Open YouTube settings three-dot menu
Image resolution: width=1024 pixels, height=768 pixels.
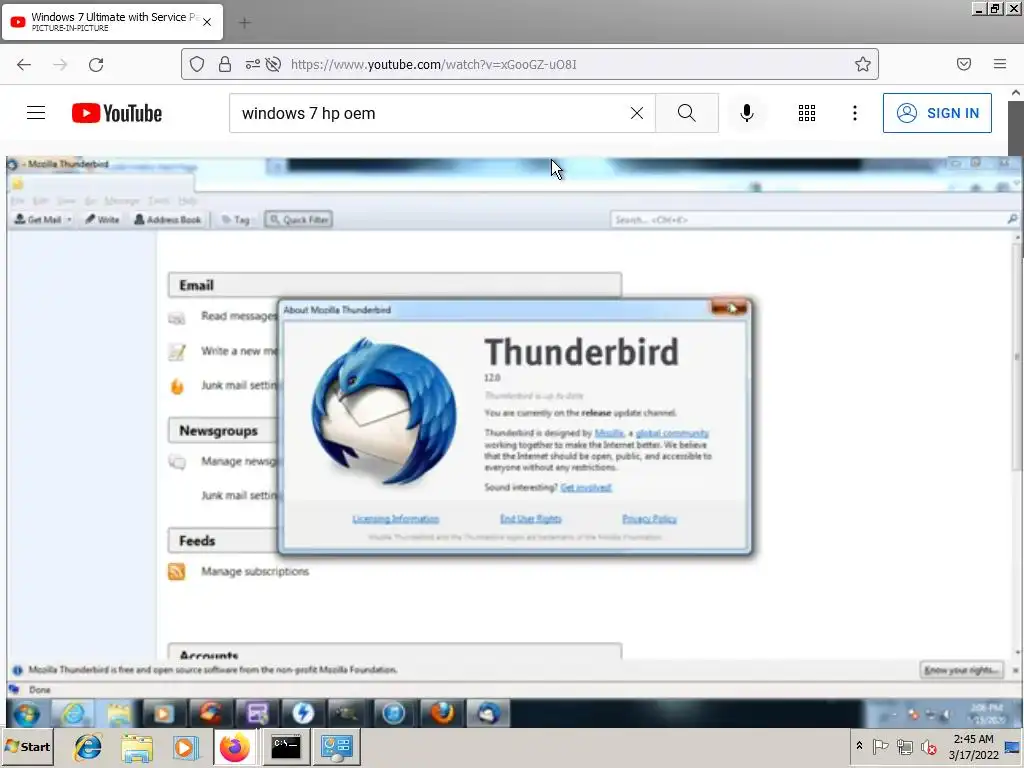[855, 114]
